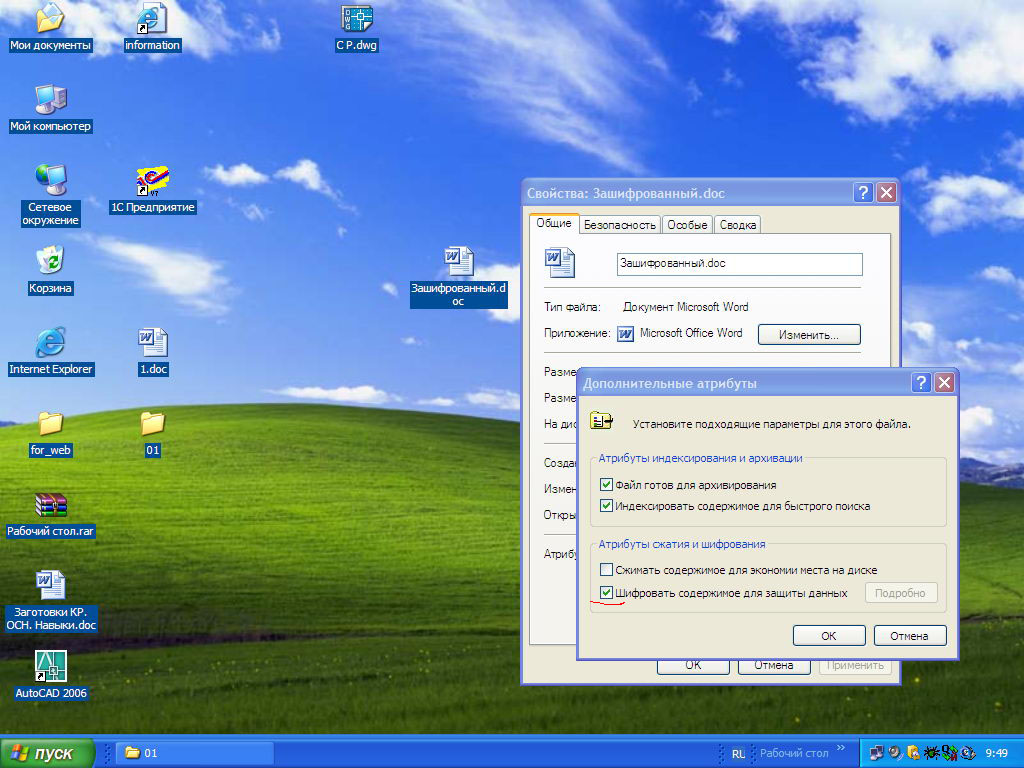The width and height of the screenshot is (1024, 768).
Task: Click Отмена in Дополнительные атрибуты dialog
Action: pos(909,636)
